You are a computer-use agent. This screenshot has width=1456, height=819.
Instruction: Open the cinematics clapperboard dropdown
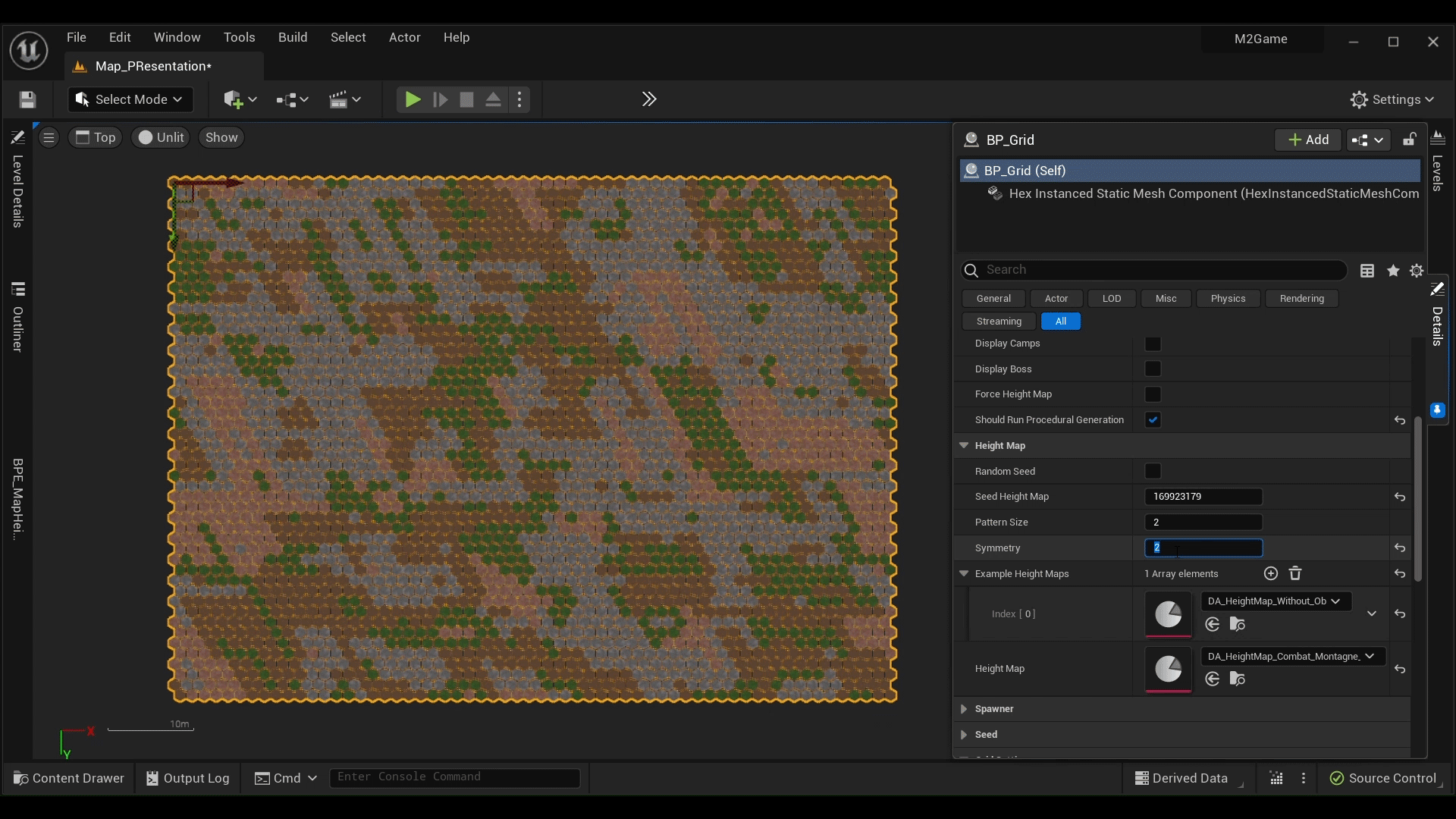point(345,99)
